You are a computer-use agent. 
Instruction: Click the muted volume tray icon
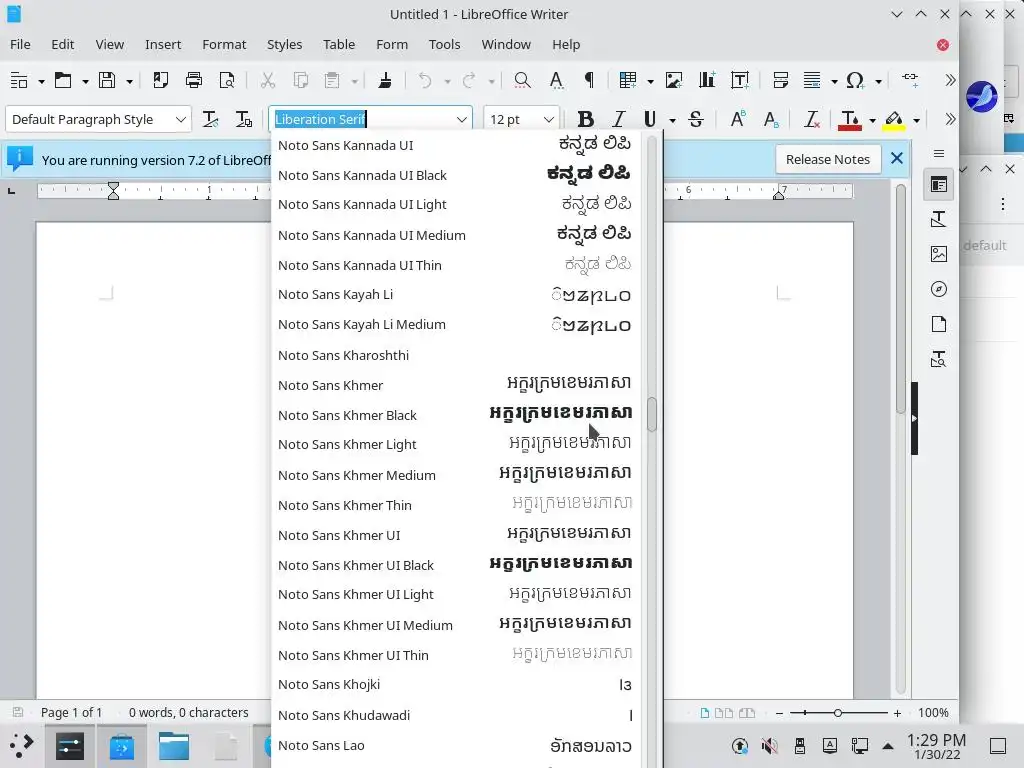[x=770, y=745]
